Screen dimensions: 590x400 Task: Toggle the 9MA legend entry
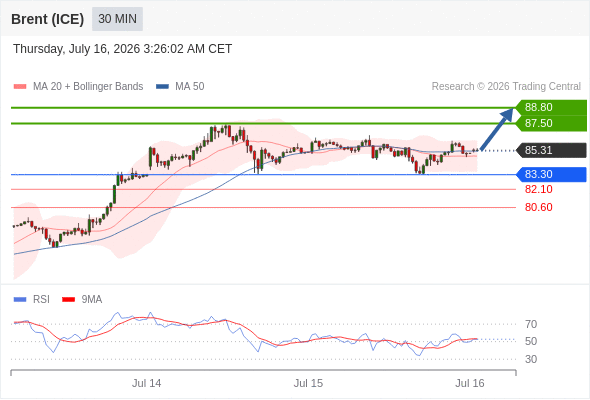82,300
